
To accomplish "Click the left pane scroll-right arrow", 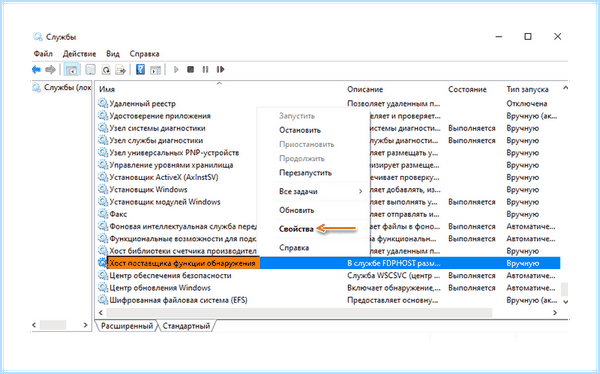I will pos(85,325).
